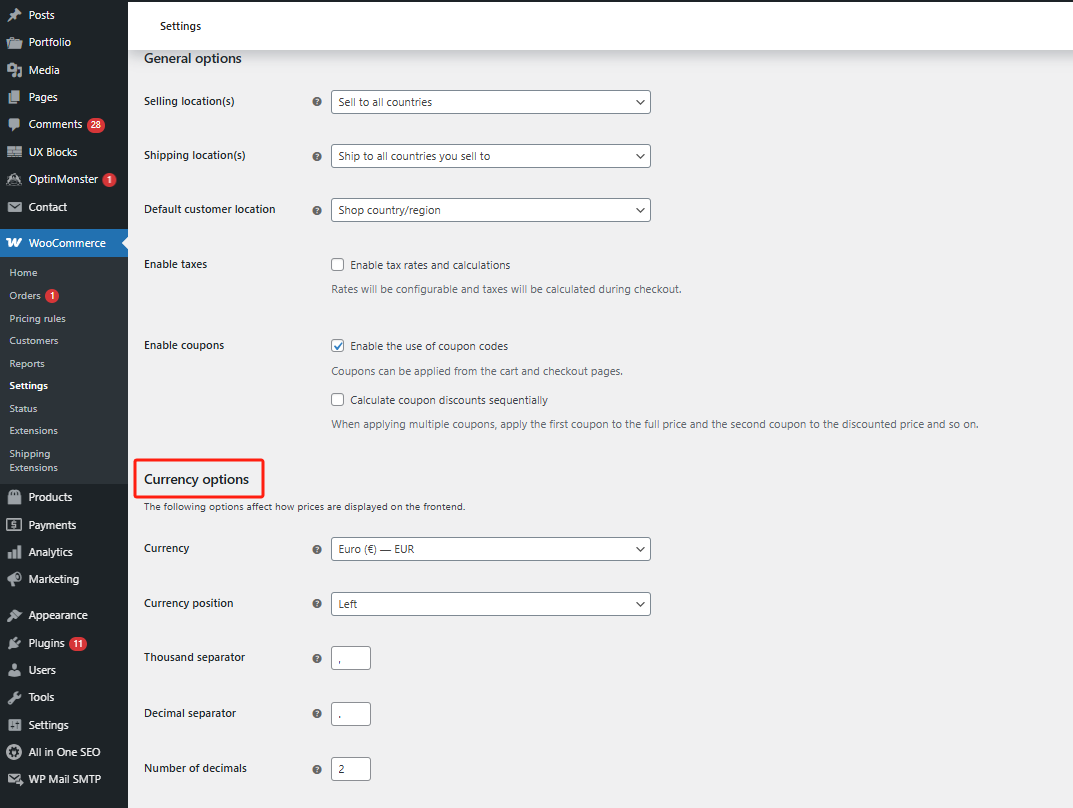The height and width of the screenshot is (808, 1073).
Task: Click the Comments speech bubble icon
Action: coord(14,125)
